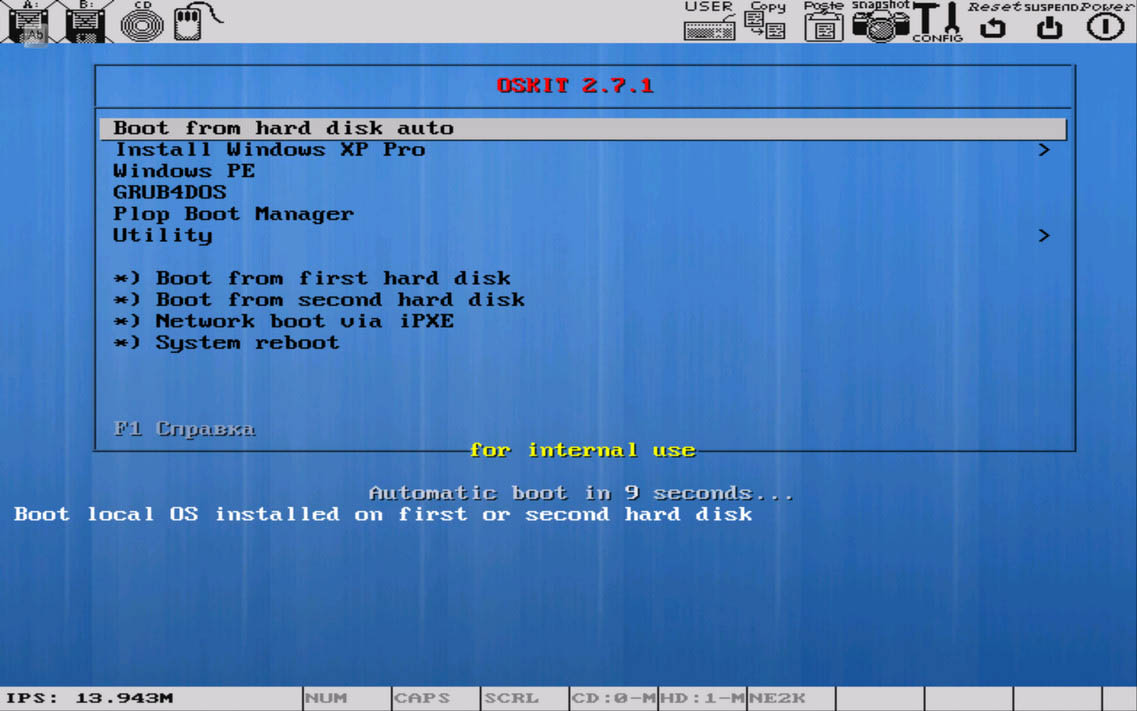The width and height of the screenshot is (1137, 711).
Task: Click the CD:0-M status entry
Action: (613, 699)
